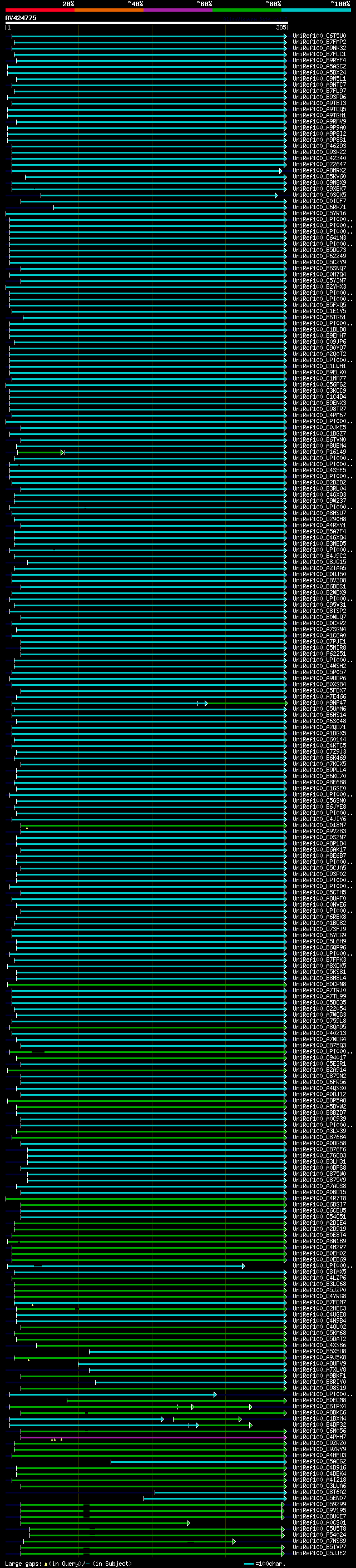Image resolution: width=356 pixels, height=1568 pixels.
Task: Click hit label UniRef100_A1DGX5
Action: 319,734
